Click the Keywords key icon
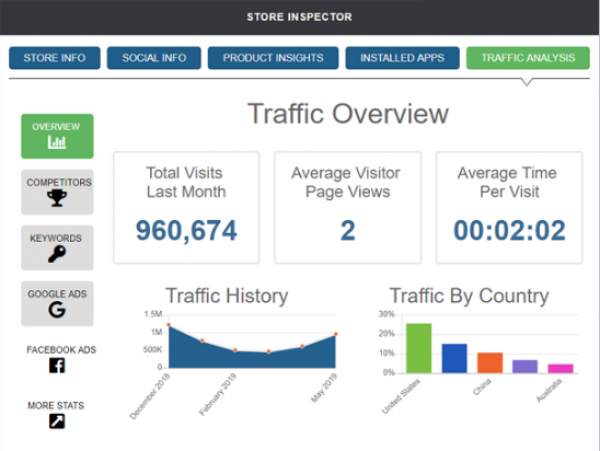Viewport: 600px width, 451px height. pyautogui.click(x=57, y=254)
